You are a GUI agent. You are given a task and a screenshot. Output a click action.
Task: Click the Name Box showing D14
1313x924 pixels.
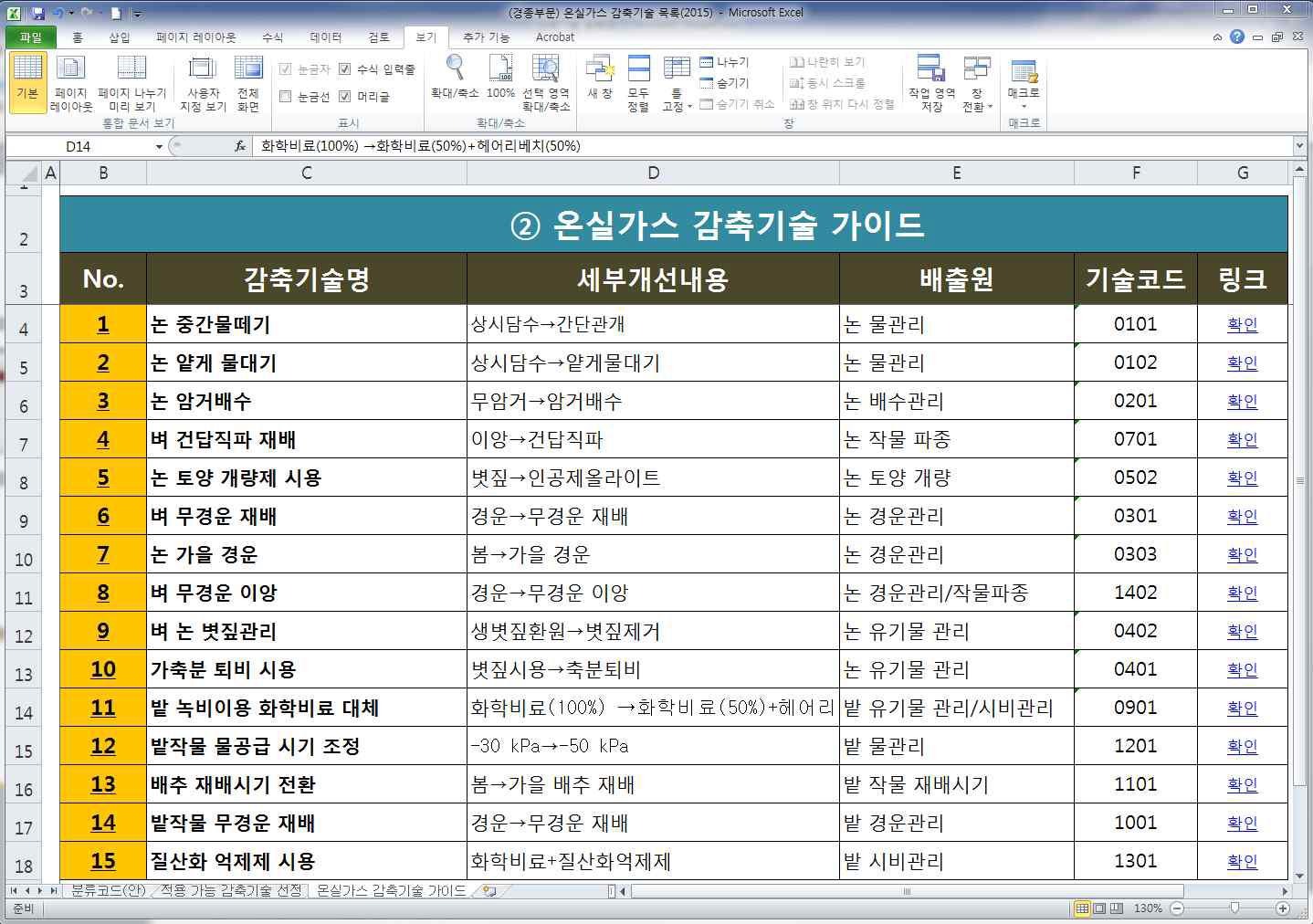(79, 146)
